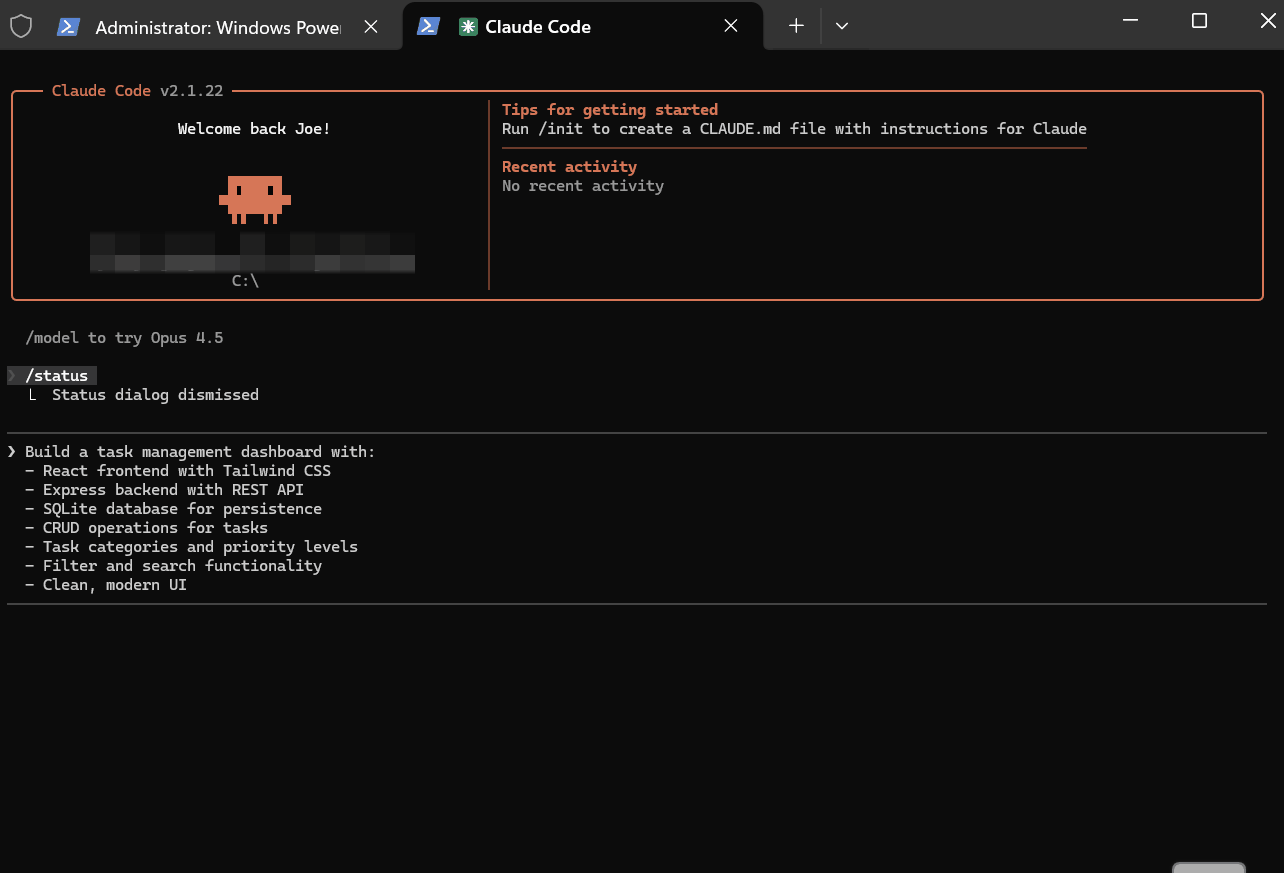
Task: Minimize the terminal window
Action: (x=1131, y=21)
